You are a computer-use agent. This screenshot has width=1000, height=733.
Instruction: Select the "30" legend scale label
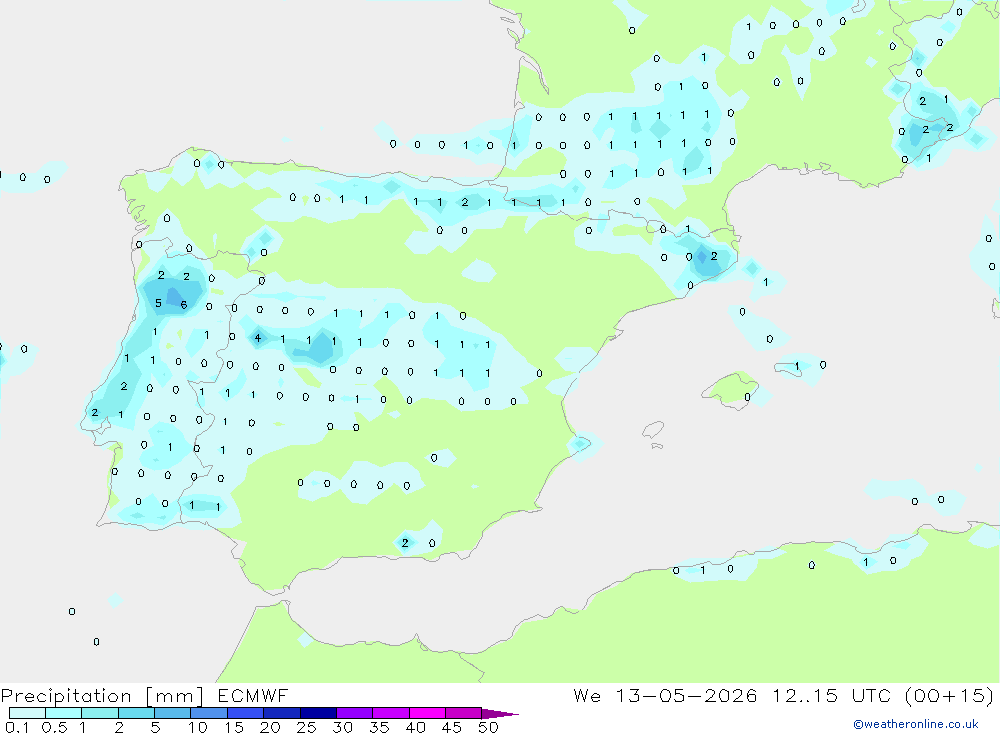[x=342, y=727]
